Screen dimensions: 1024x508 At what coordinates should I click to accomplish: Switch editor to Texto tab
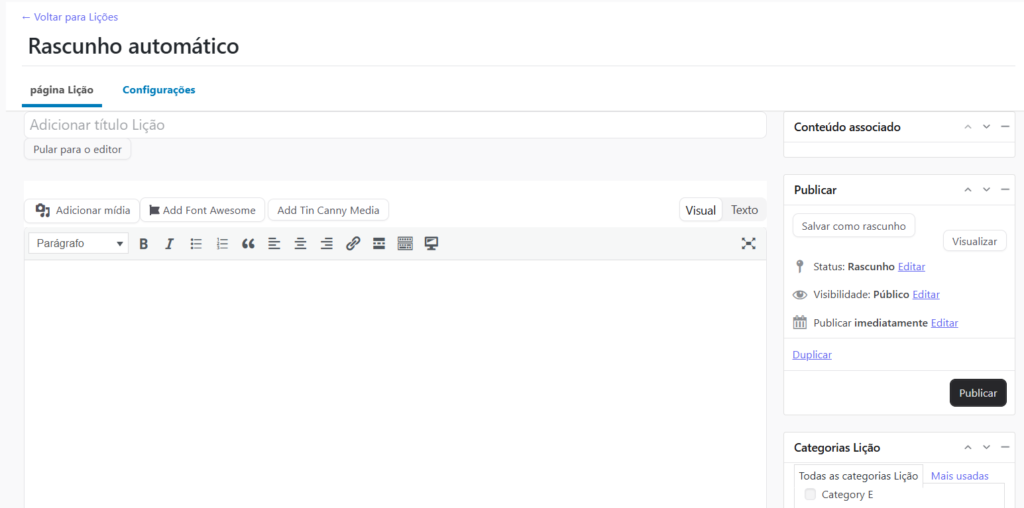click(744, 210)
